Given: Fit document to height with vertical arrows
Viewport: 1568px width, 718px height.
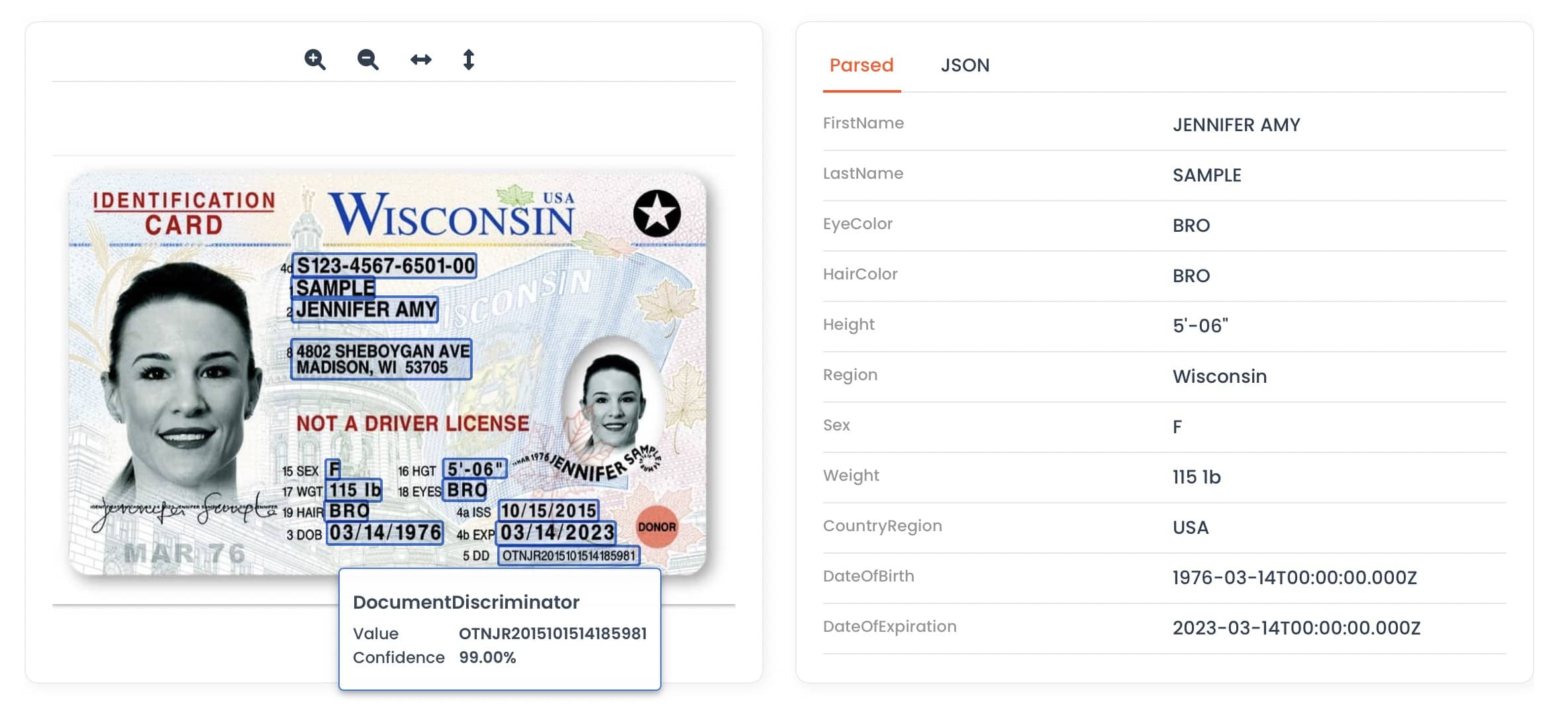Looking at the screenshot, I should [x=469, y=60].
